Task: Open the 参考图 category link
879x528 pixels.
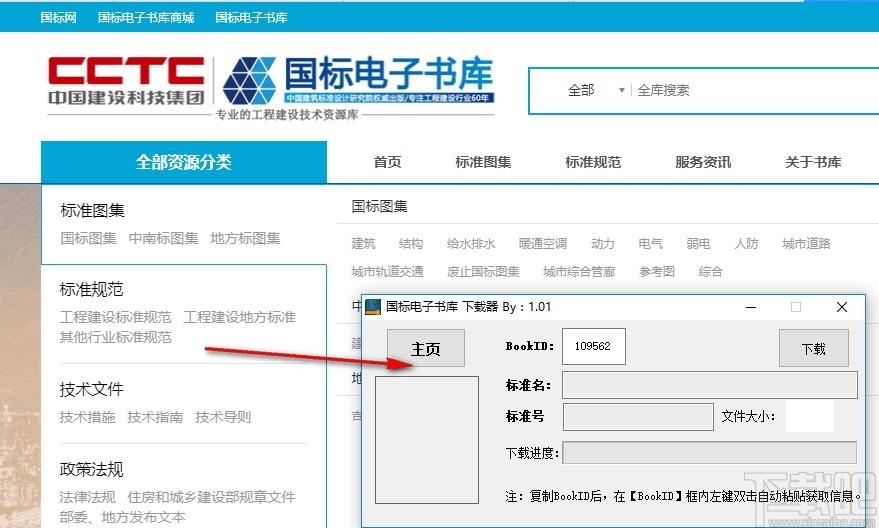Action: point(657,272)
